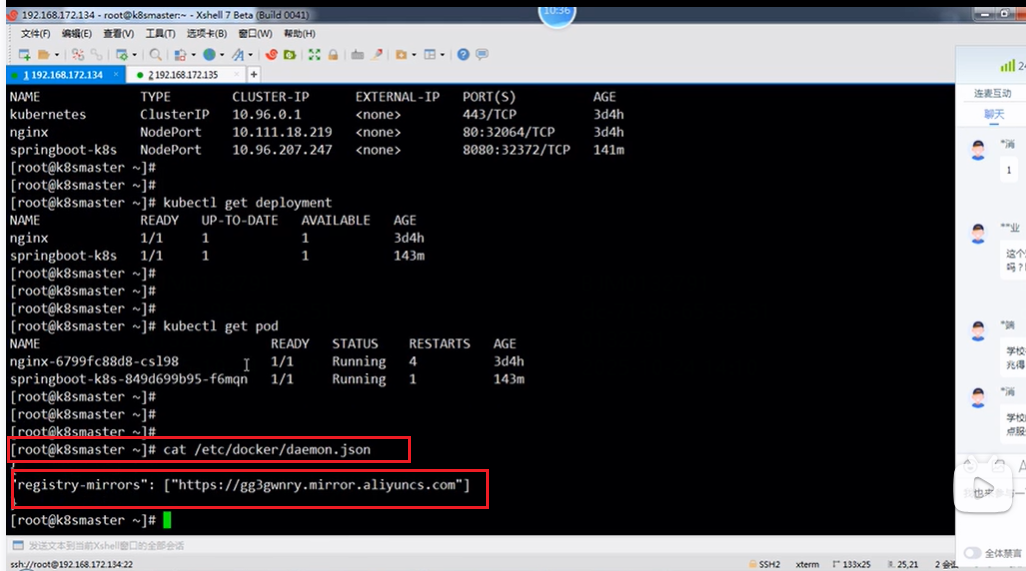Click the green Xmanager toolbar icon
Viewport: 1026px width, 571px height.
click(x=290, y=54)
